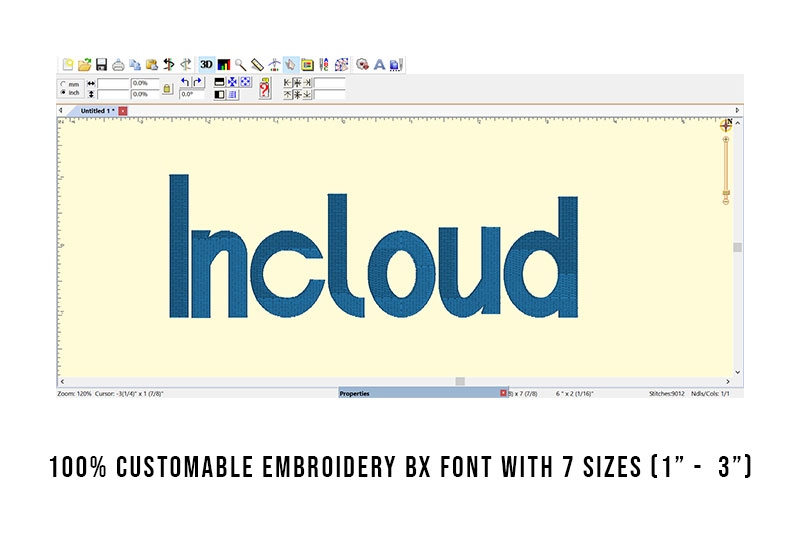The width and height of the screenshot is (800, 533).
Task: Align objects to the left edge
Action: (x=287, y=83)
